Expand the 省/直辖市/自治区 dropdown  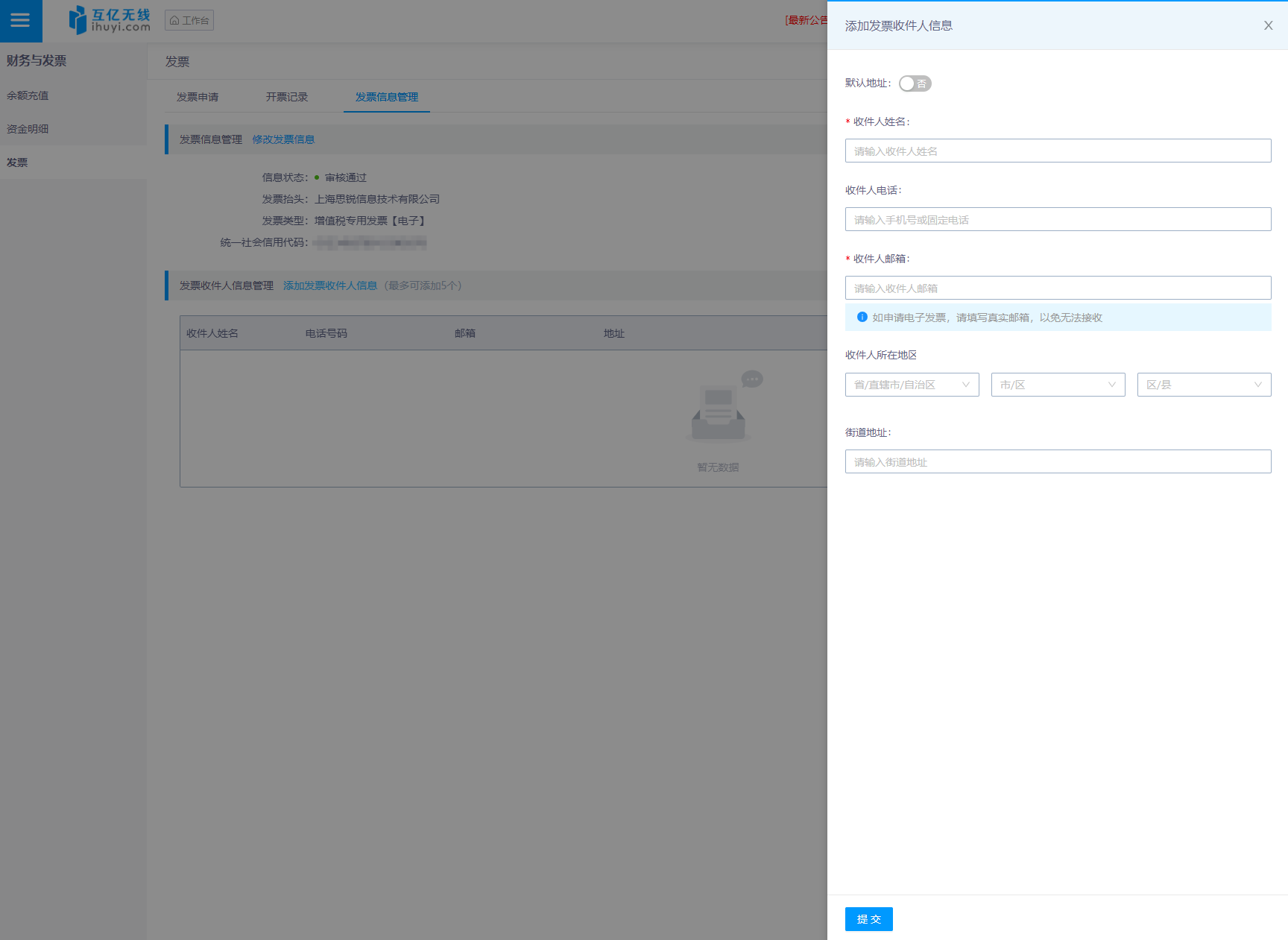[912, 385]
